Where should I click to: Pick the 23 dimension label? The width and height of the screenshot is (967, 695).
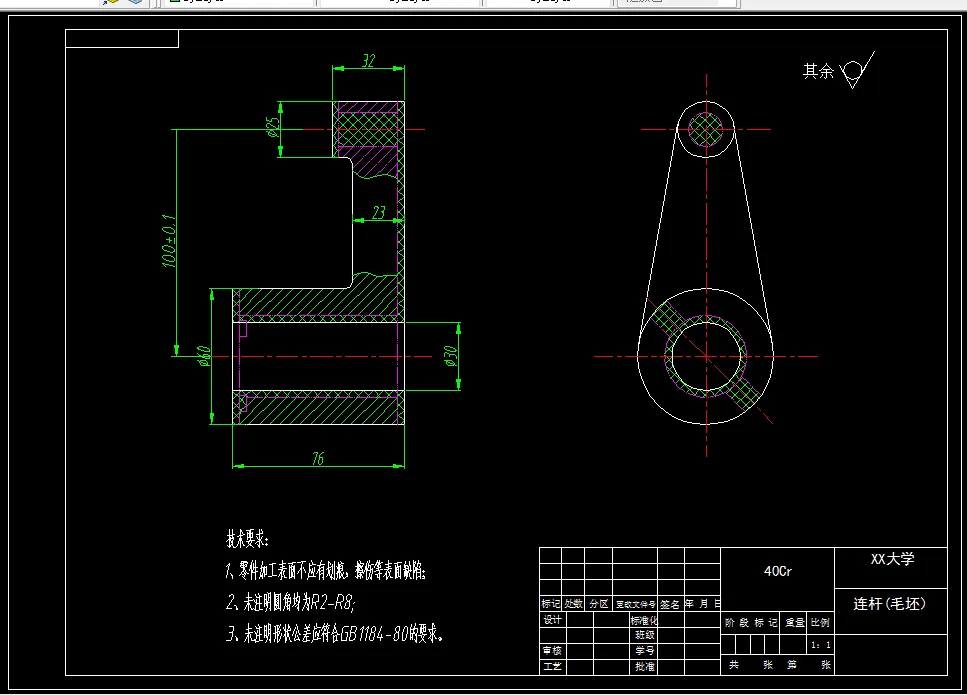point(379,213)
